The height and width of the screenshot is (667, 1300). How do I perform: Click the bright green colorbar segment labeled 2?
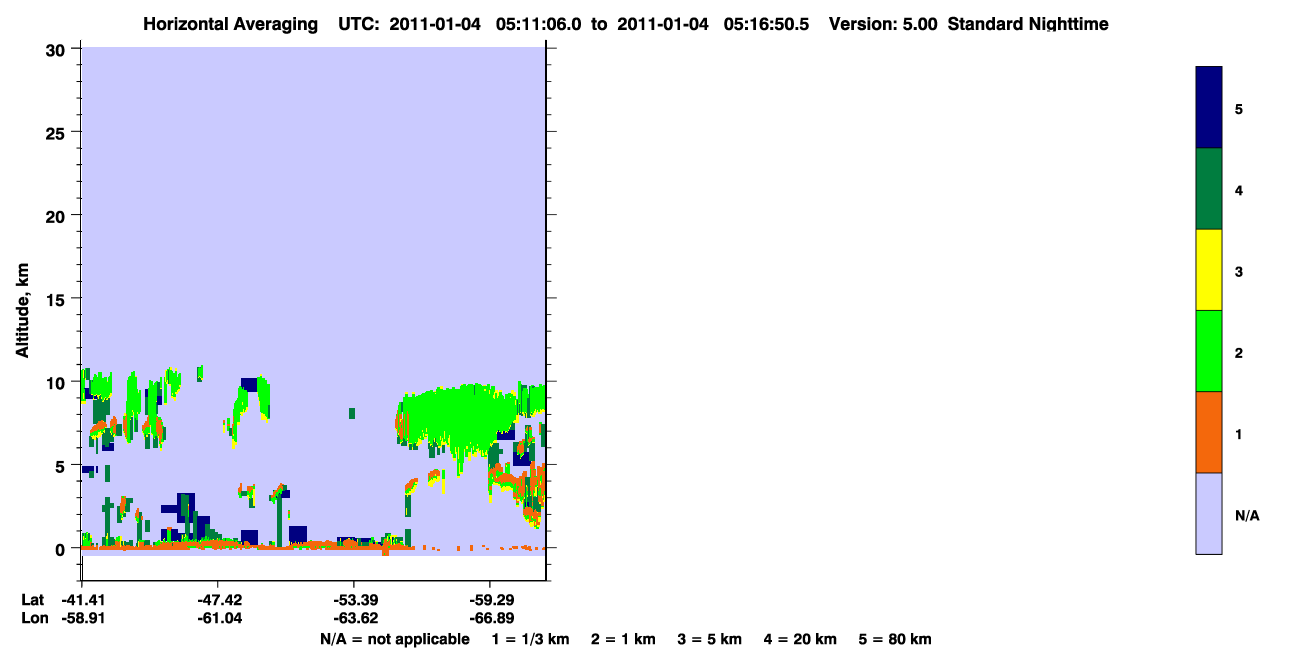pos(1209,351)
